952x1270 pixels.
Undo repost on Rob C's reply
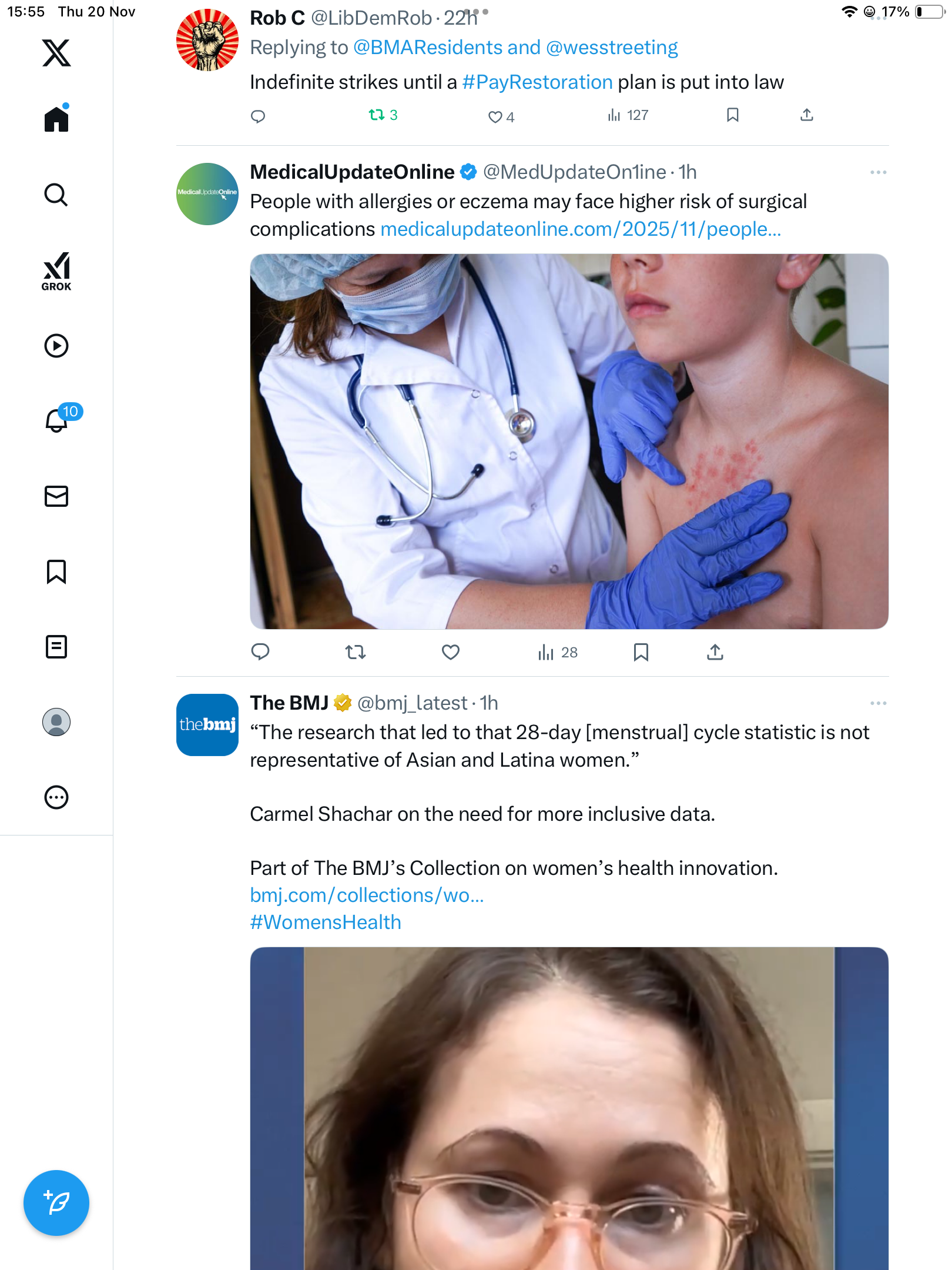tap(377, 115)
